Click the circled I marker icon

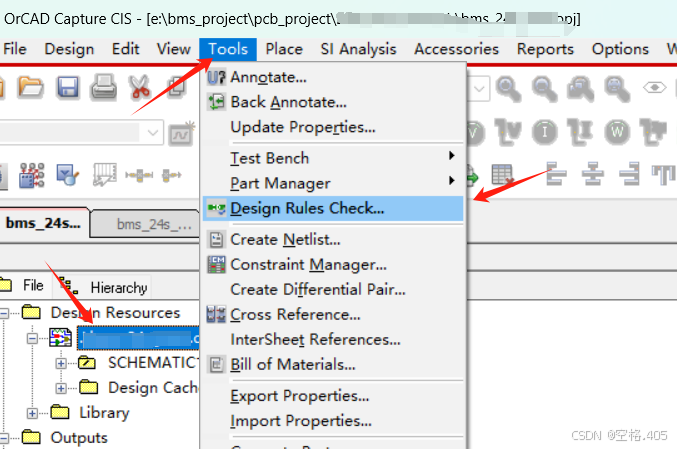(x=544, y=132)
